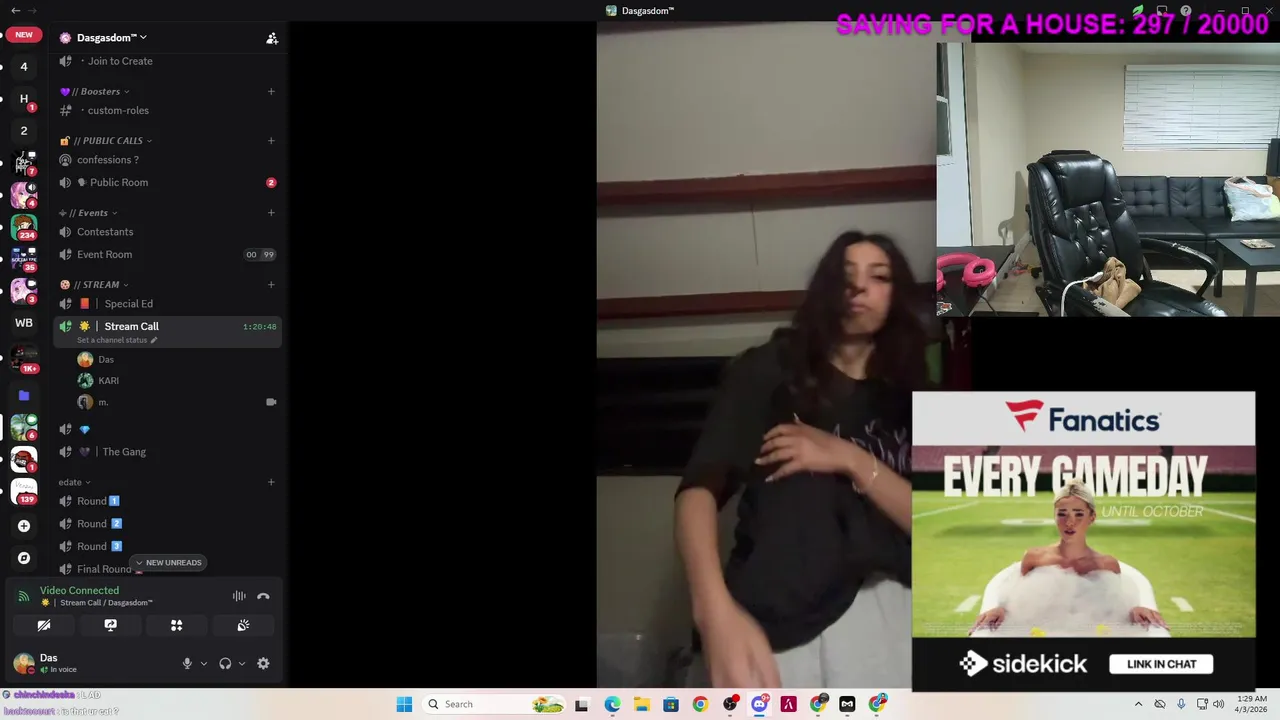Open input device options dropdown arrow
The height and width of the screenshot is (720, 1280).
click(x=204, y=664)
